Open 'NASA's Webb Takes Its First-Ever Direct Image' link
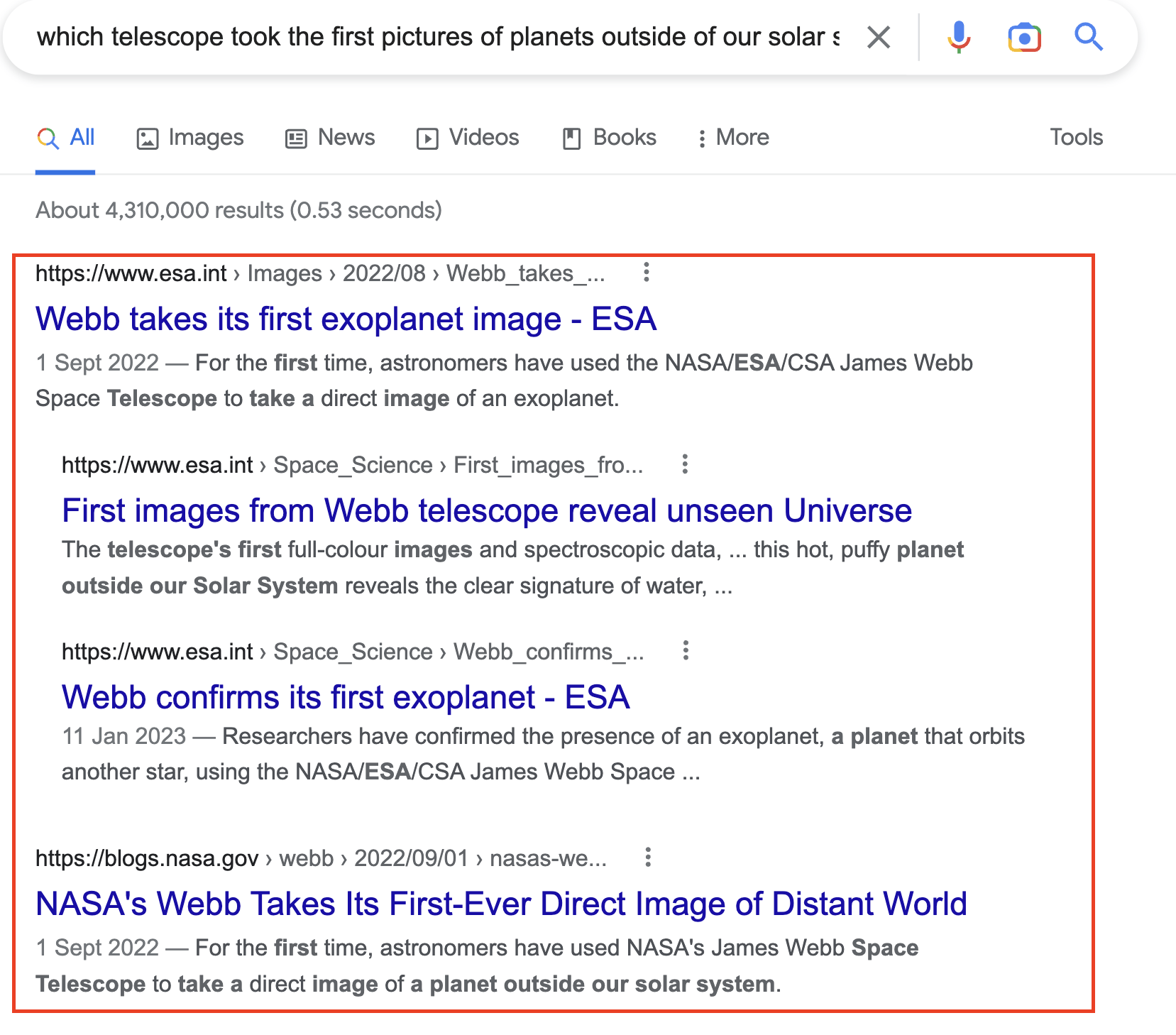This screenshot has height=1035, width=1176. [x=501, y=904]
